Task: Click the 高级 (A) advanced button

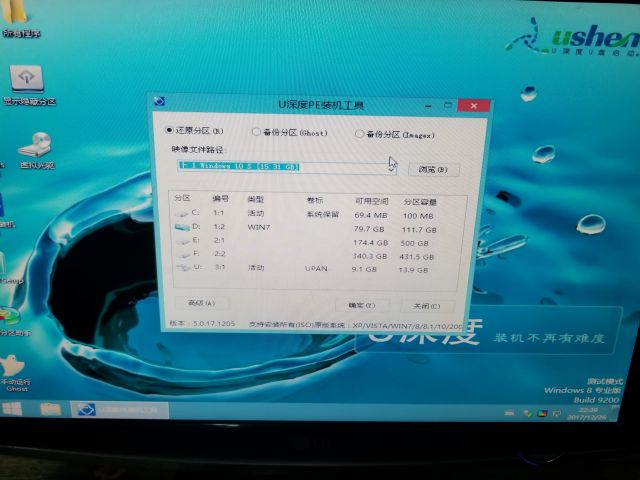Action: point(202,303)
